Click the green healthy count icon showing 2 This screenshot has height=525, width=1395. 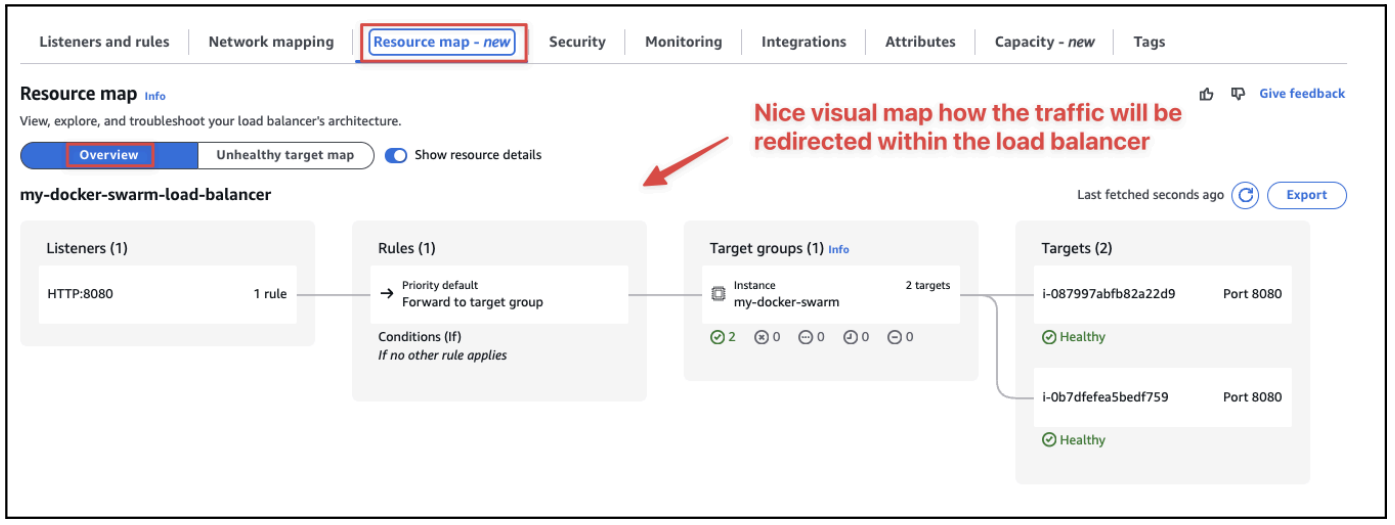coord(717,337)
